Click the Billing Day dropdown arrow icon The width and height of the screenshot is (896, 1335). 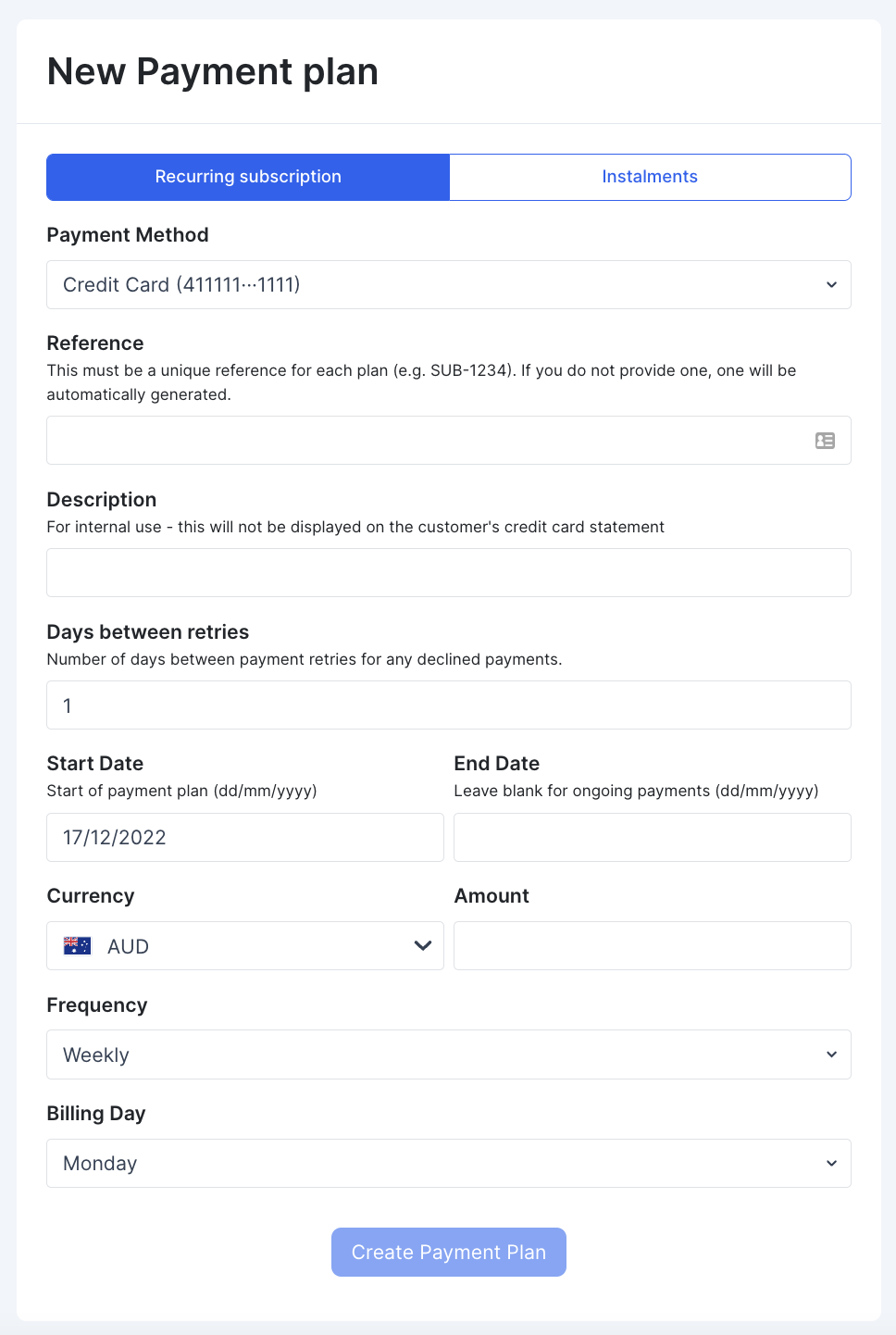pos(831,1163)
